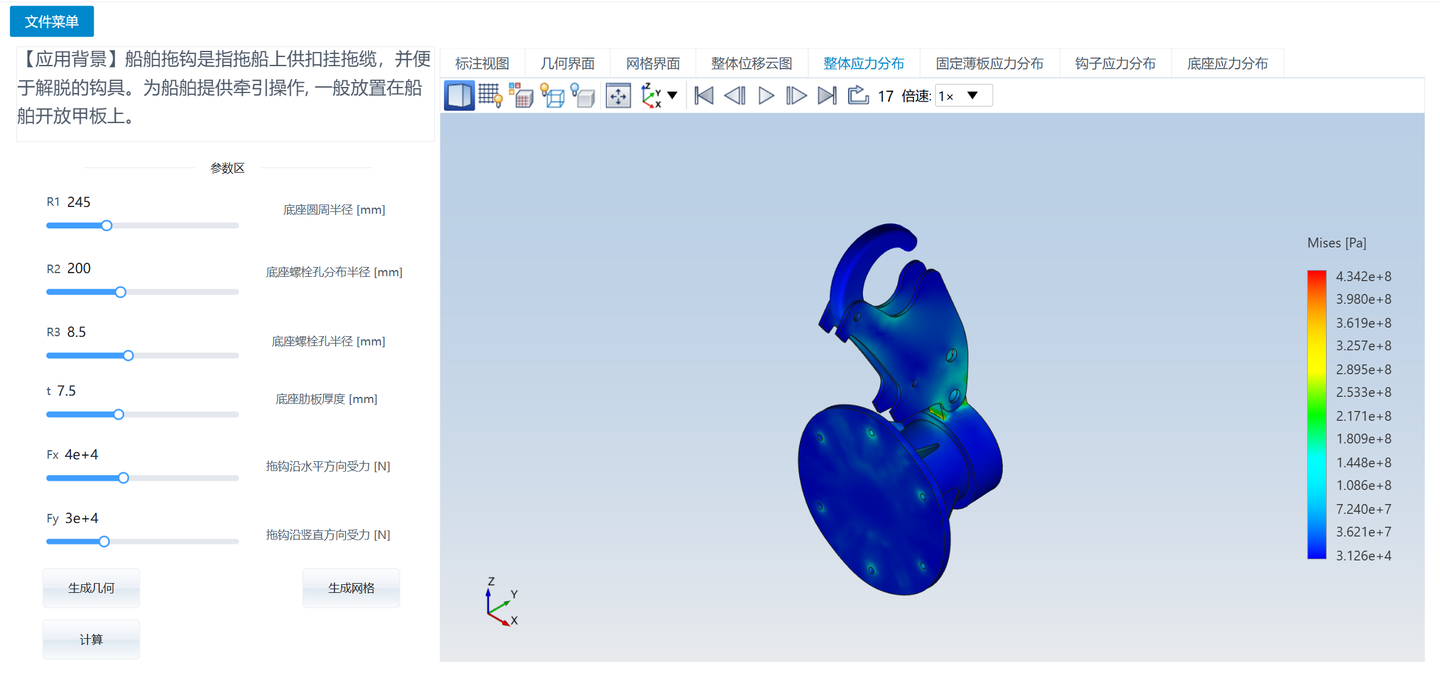Click the 拖钩沿水平方向受力 [N] label

click(x=328, y=466)
